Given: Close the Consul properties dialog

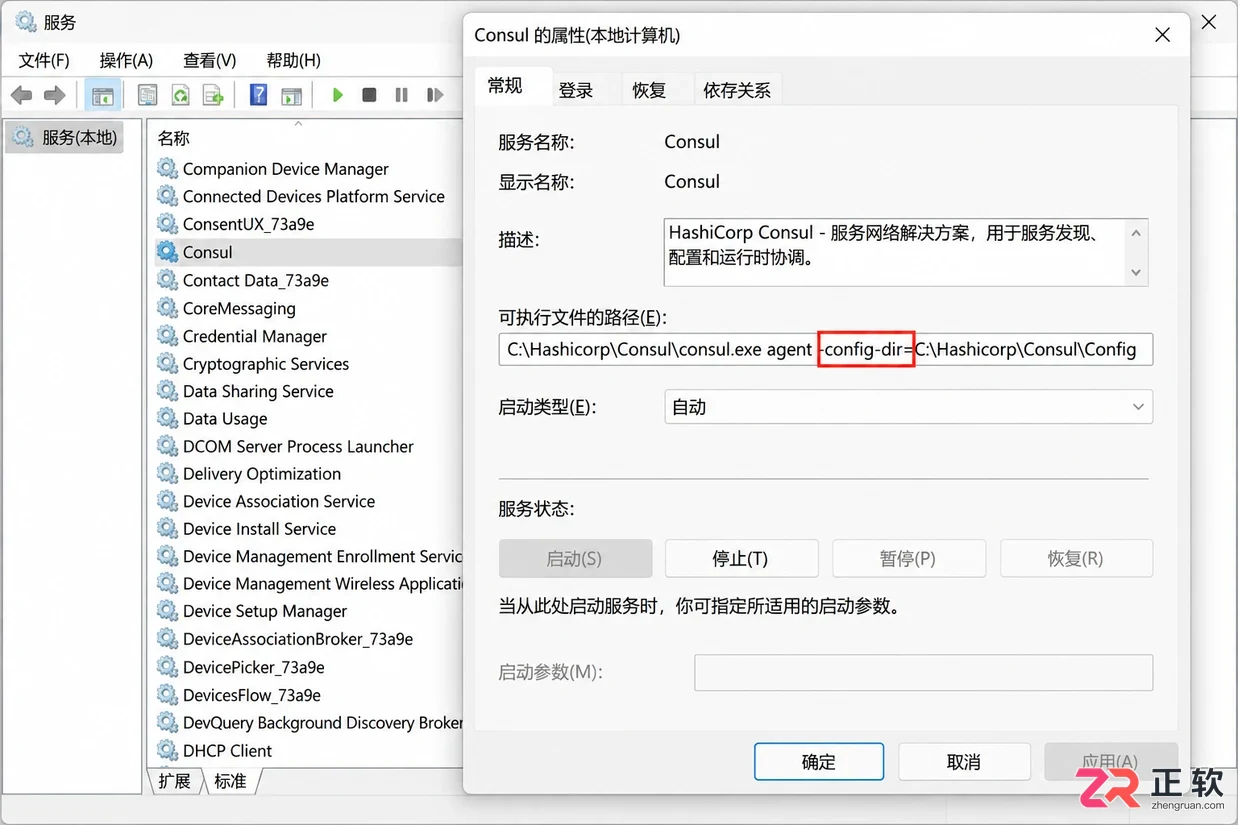Looking at the screenshot, I should coord(1162,35).
